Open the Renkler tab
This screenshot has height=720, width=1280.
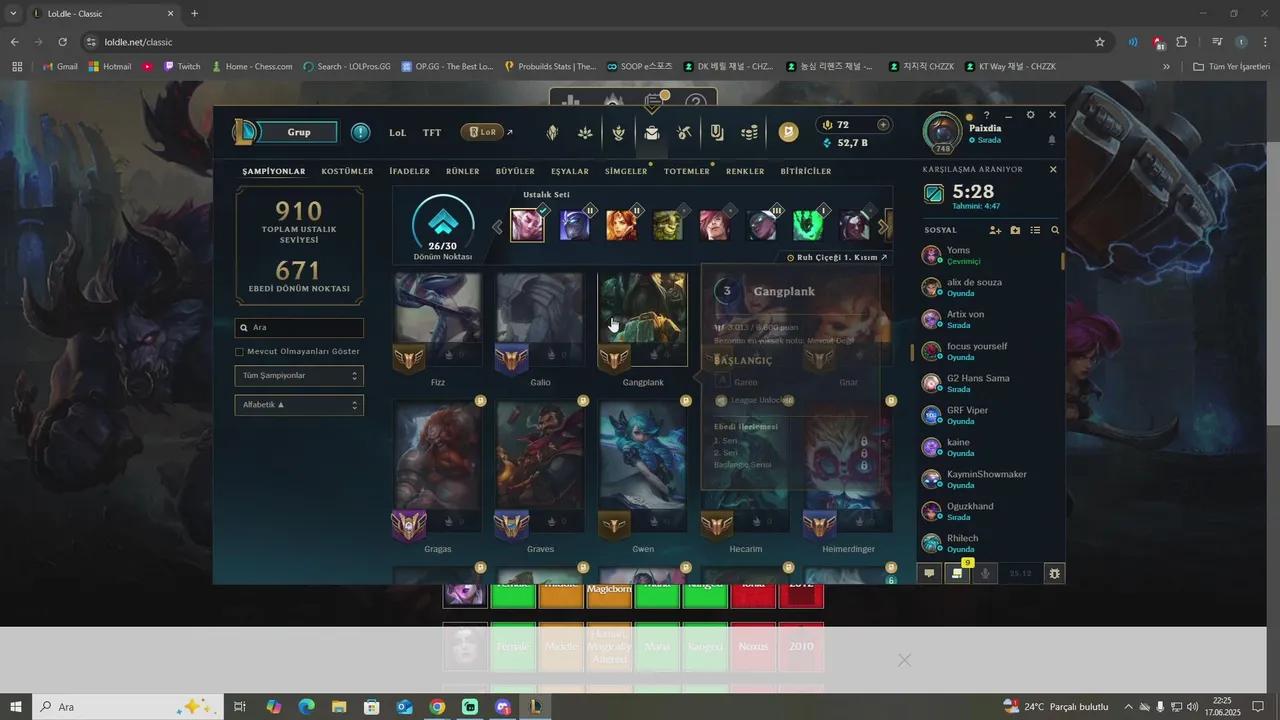click(745, 171)
